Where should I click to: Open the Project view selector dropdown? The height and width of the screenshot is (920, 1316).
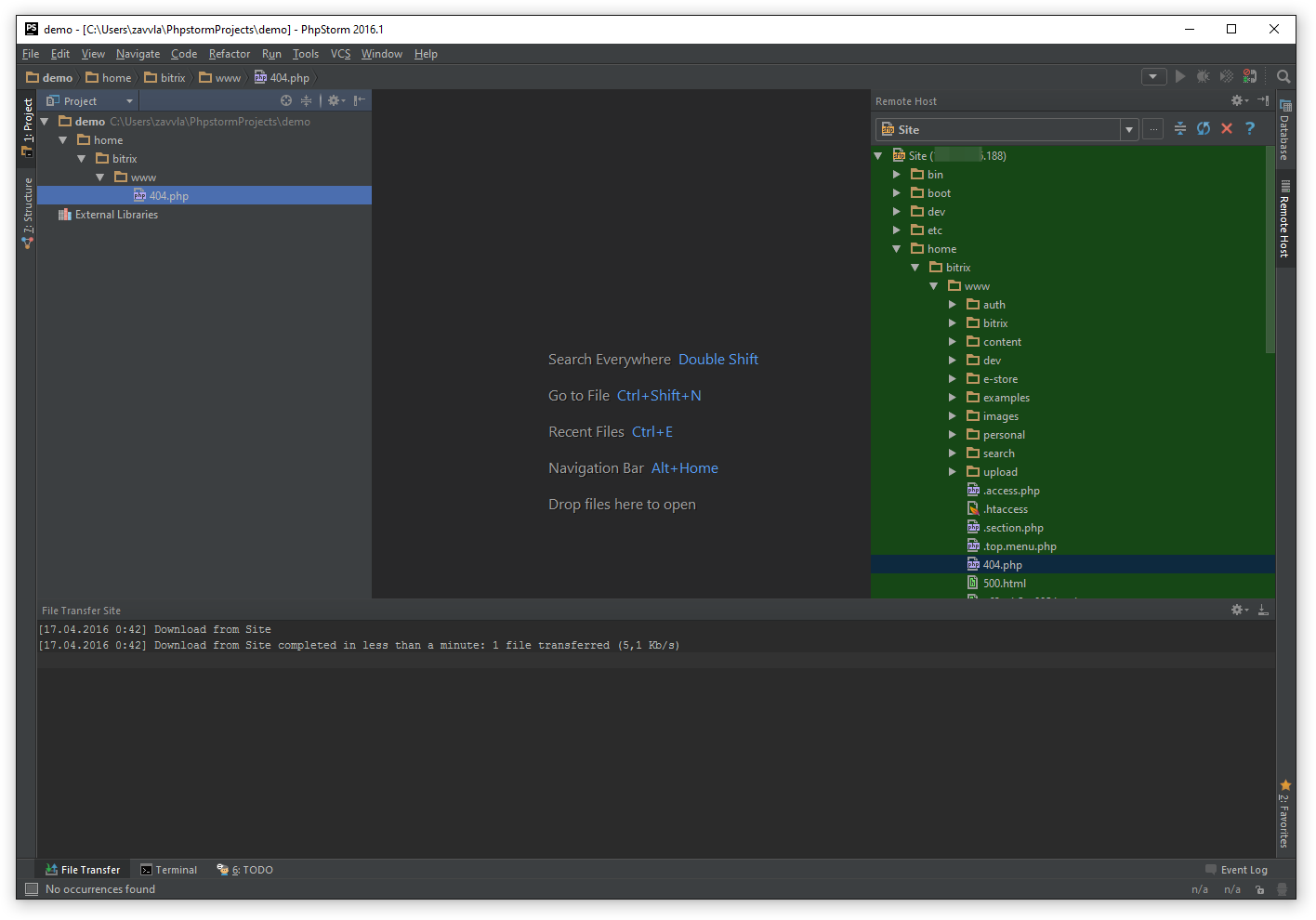pos(89,100)
